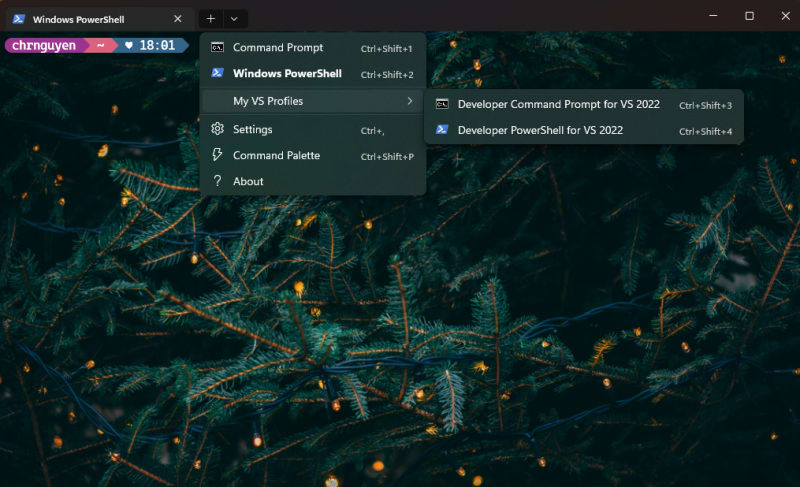
Task: Click the About question mark icon
Action: coord(217,181)
